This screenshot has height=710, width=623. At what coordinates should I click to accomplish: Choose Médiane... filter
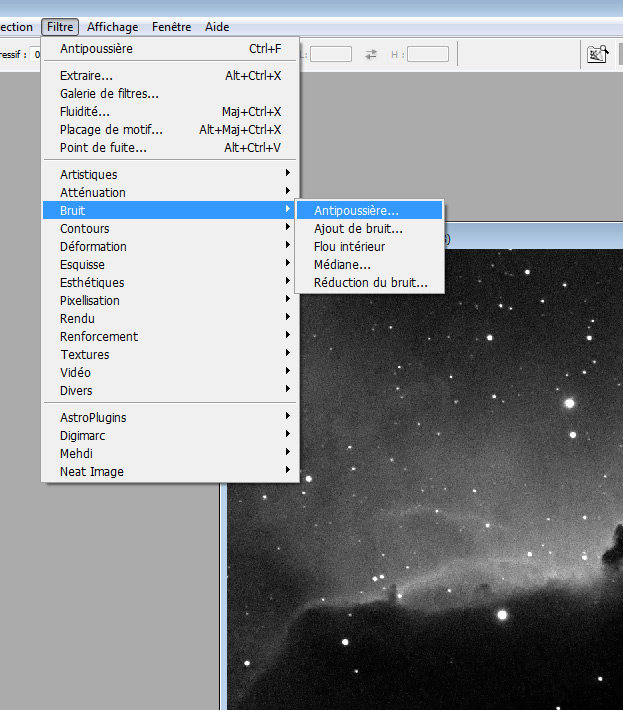click(369, 264)
